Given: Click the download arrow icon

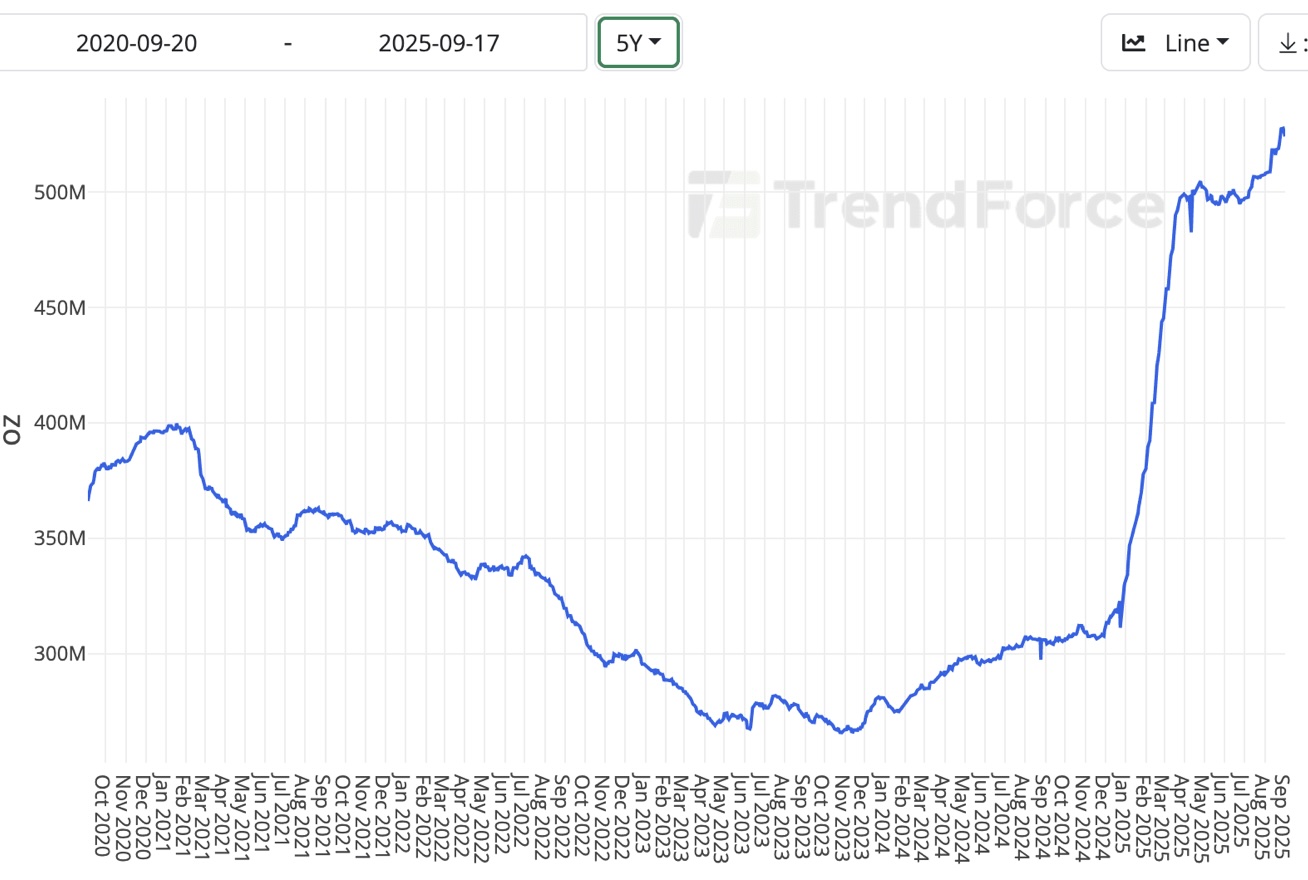Looking at the screenshot, I should coord(1287,43).
